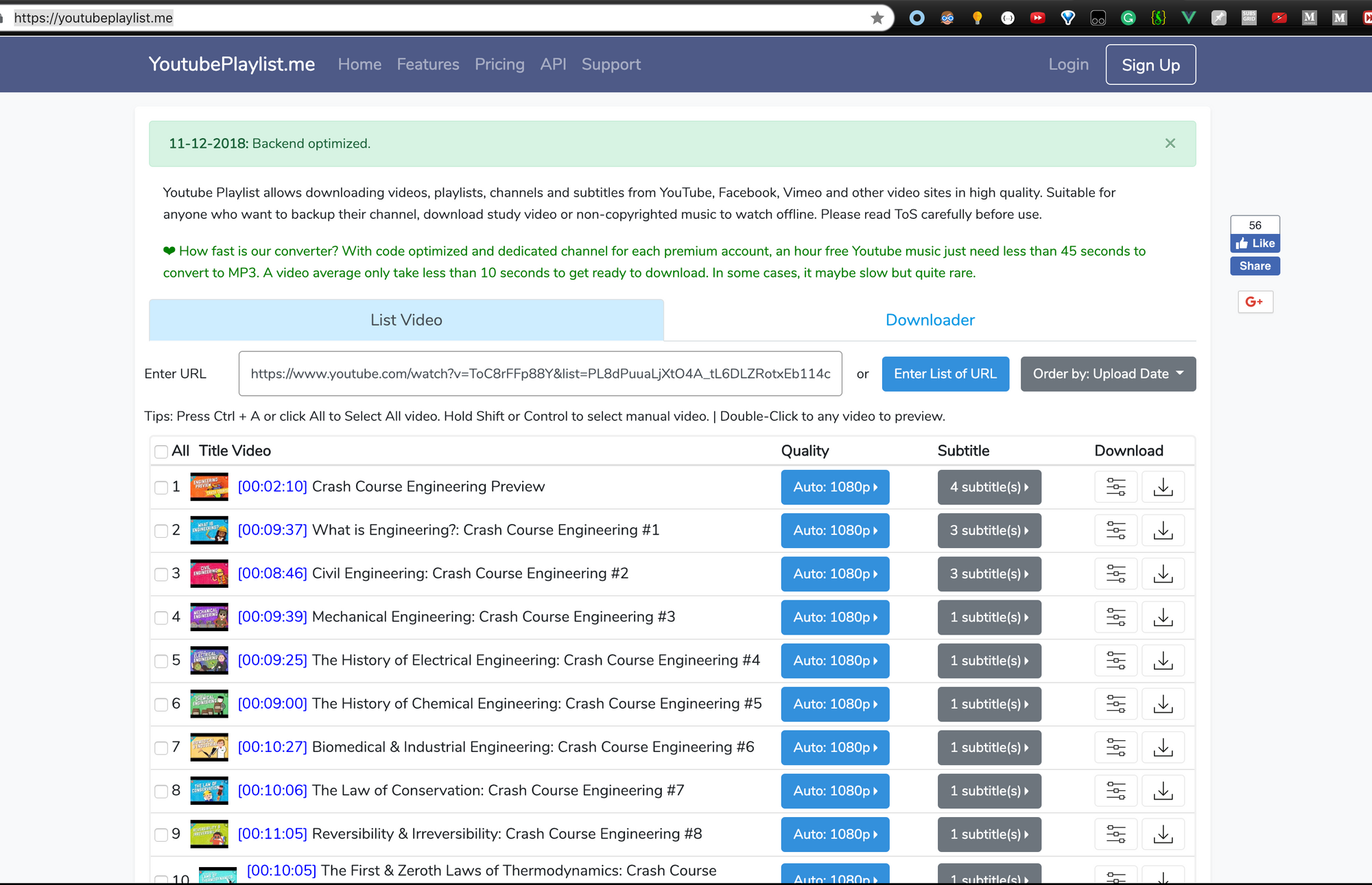
Task: Click download icon for Mechanical Engineering #3 row
Action: tap(1163, 617)
